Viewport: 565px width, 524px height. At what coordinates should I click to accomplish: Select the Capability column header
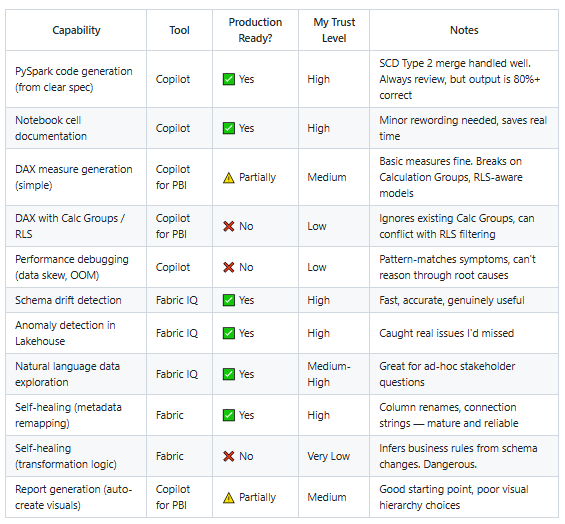click(76, 30)
